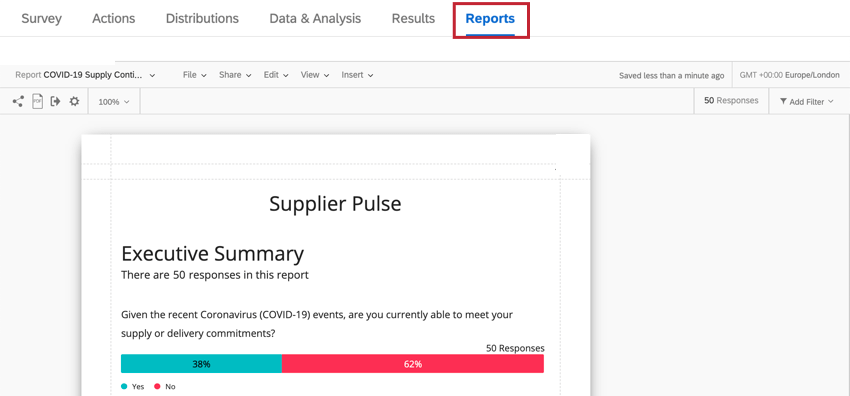The width and height of the screenshot is (850, 396).
Task: Open report settings gear icon
Action: point(74,101)
